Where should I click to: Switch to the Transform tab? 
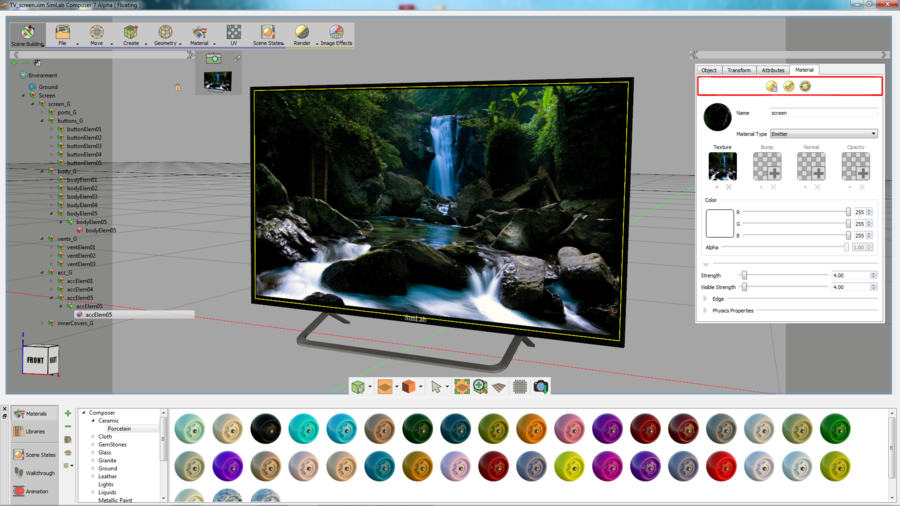click(x=739, y=70)
